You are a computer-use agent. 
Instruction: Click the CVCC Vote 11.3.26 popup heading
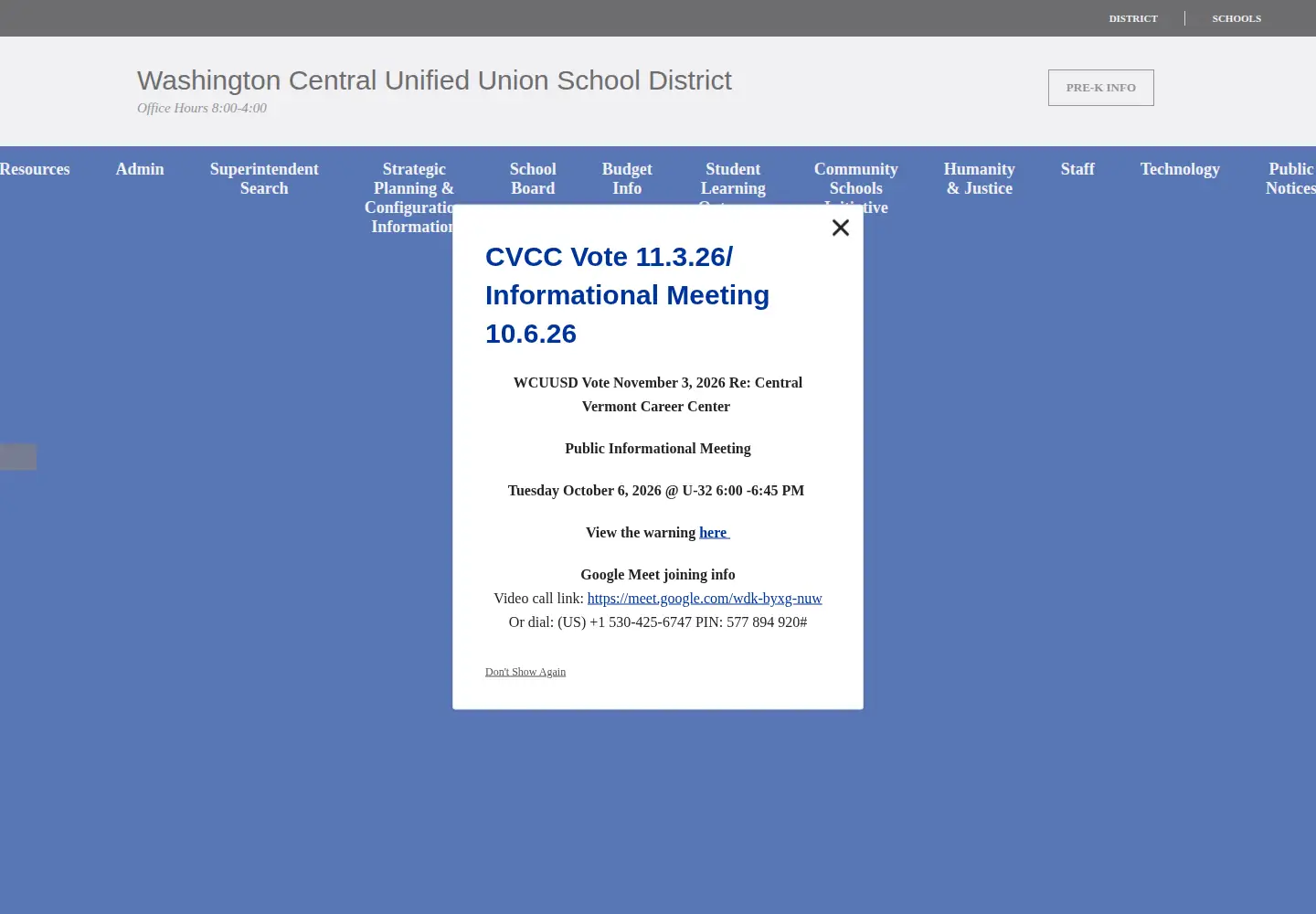click(x=627, y=295)
